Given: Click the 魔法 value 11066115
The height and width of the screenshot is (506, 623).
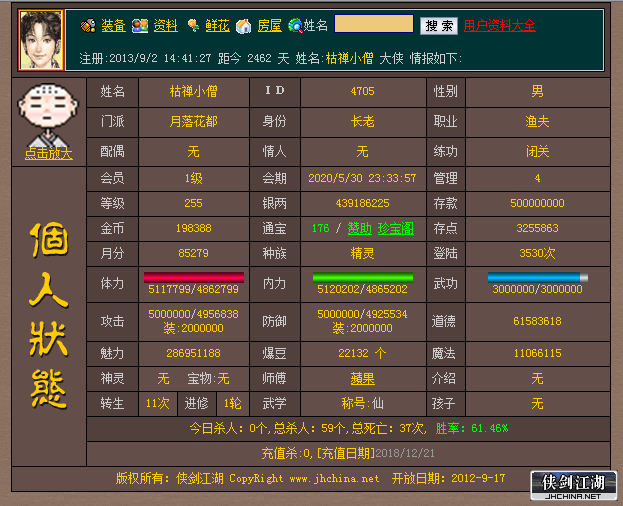Looking at the screenshot, I should coord(537,353).
